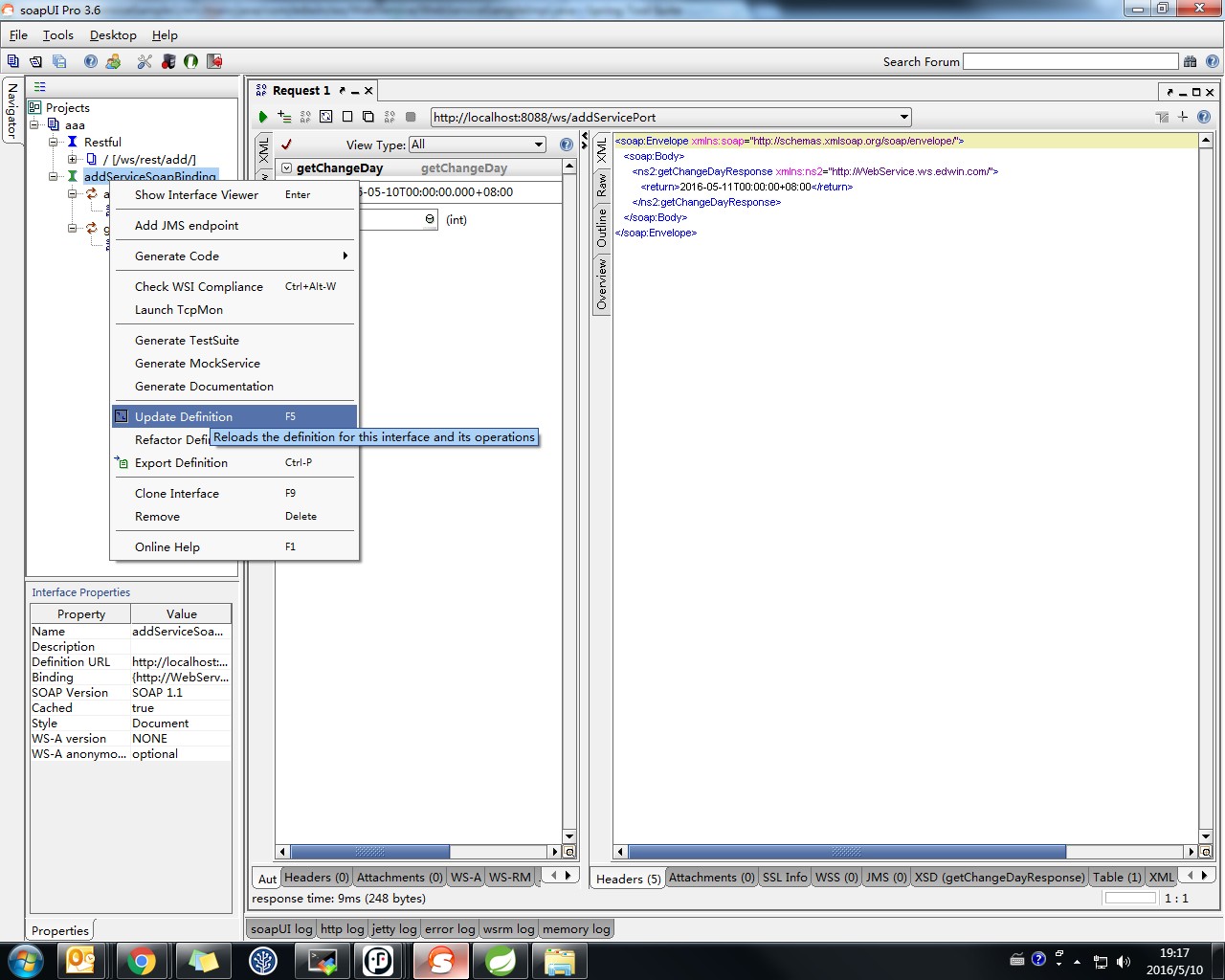Collapse the Restful interface tree node

(55, 142)
